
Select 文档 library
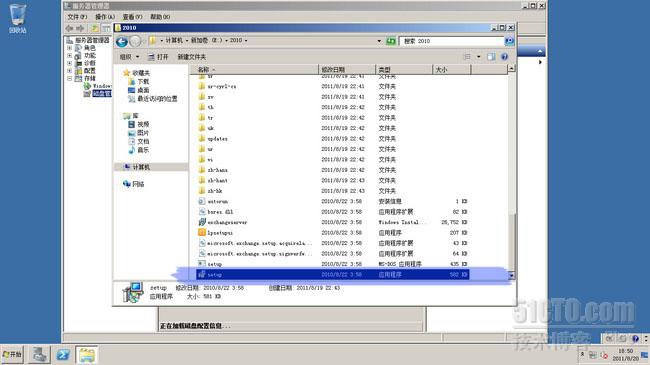(x=143, y=141)
